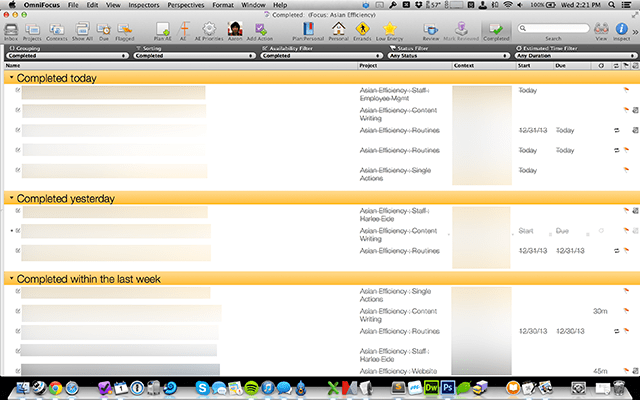Viewport: 640px width, 400px height.
Task: Open the Inspect info icon
Action: pyautogui.click(x=621, y=31)
